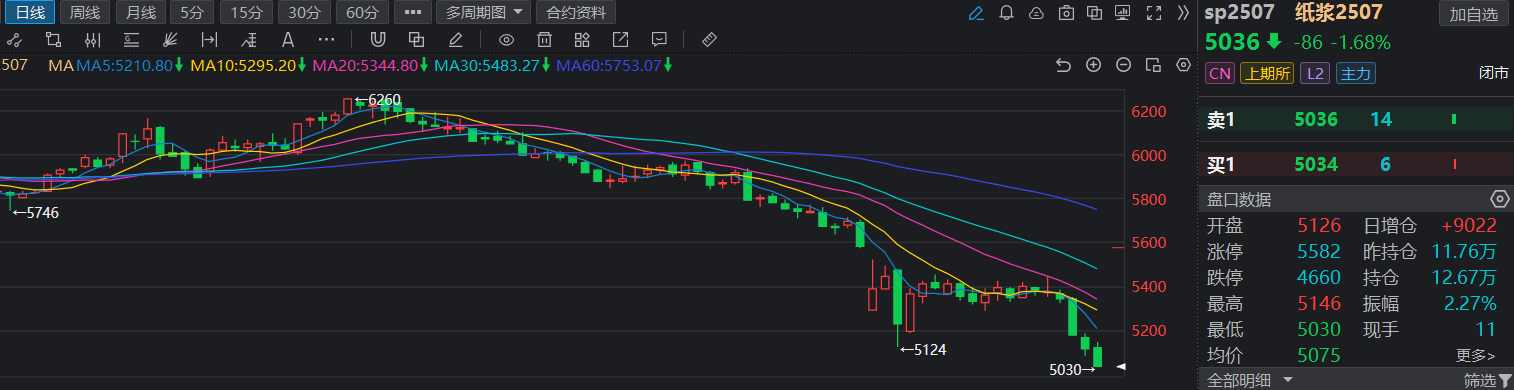Switch to the 周线 period tab
1514x390 pixels.
pyautogui.click(x=85, y=13)
